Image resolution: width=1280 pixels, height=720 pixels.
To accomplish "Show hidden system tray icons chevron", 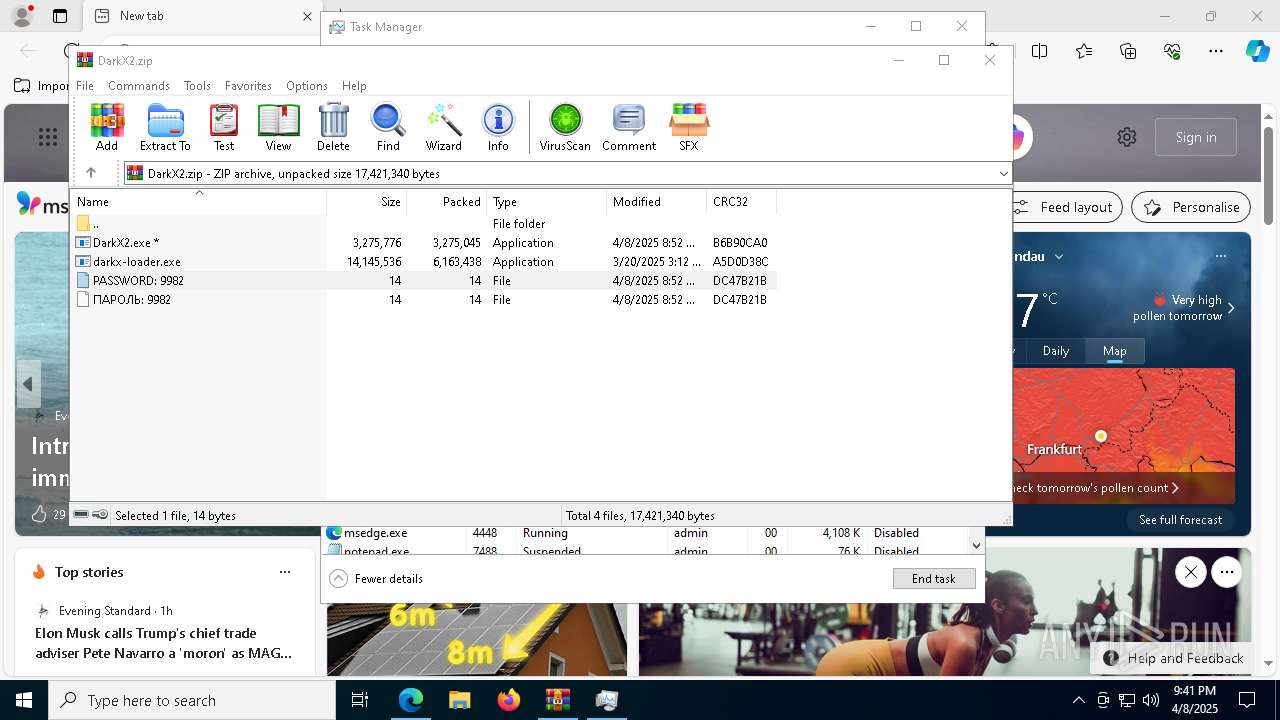I will (1078, 700).
